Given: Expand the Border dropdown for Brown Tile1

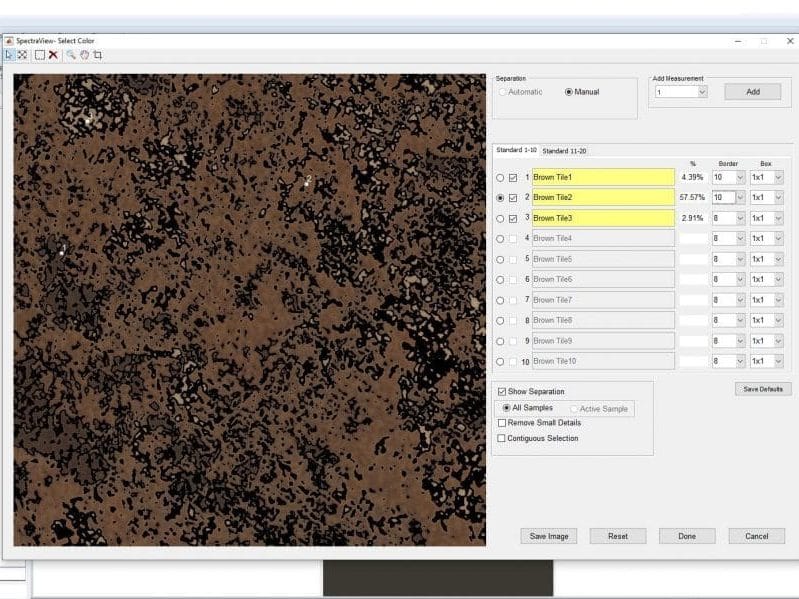Looking at the screenshot, I should (740, 177).
